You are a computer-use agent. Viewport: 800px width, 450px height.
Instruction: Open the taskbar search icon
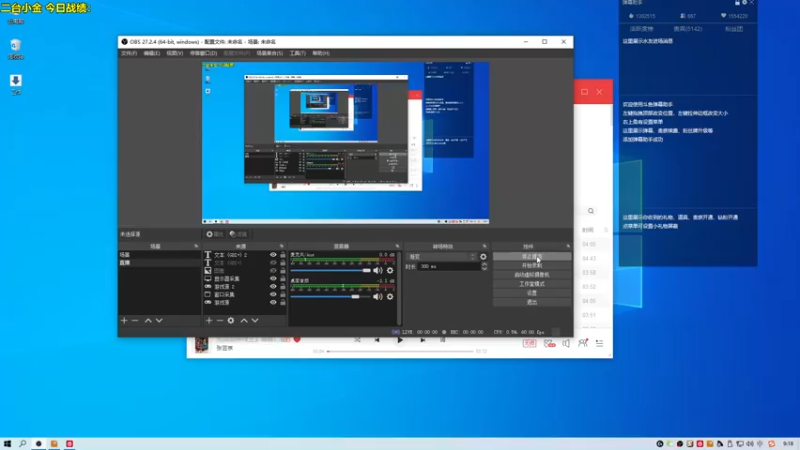coord(22,443)
